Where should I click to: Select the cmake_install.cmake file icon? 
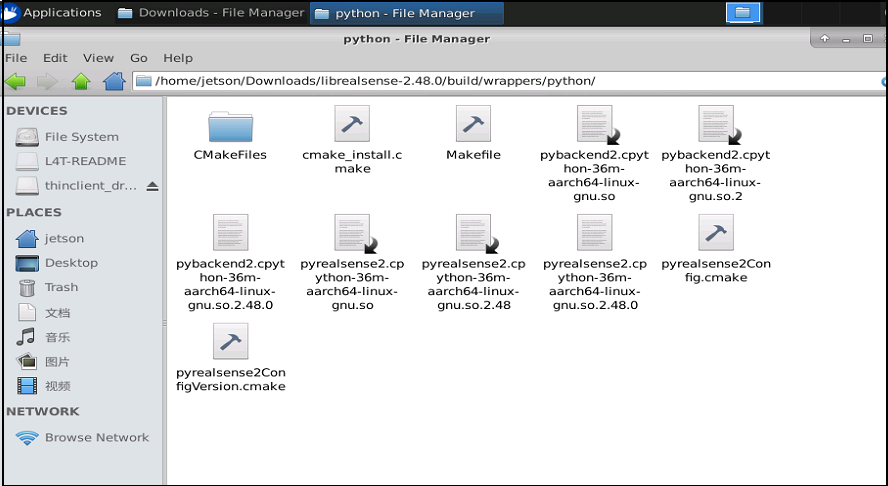pos(352,123)
